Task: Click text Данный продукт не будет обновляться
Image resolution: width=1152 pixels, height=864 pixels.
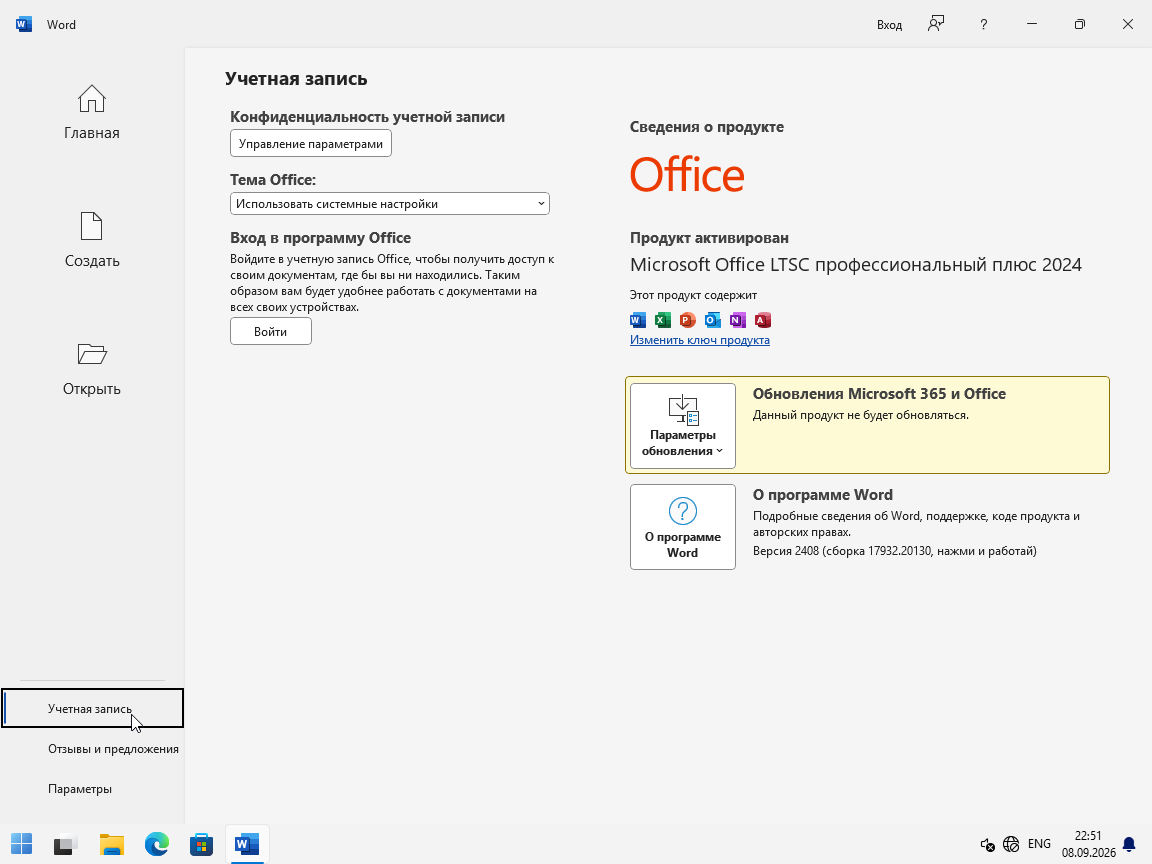Action: (x=860, y=414)
